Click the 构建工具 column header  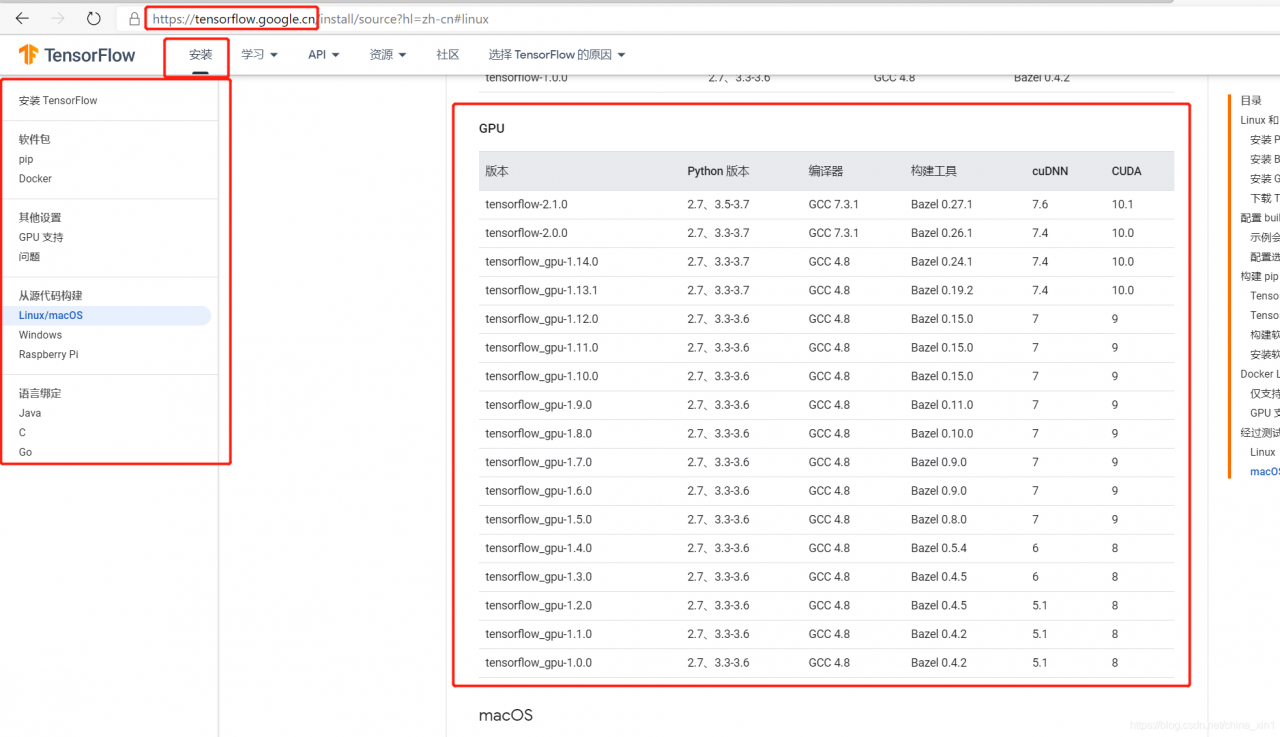click(x=934, y=171)
